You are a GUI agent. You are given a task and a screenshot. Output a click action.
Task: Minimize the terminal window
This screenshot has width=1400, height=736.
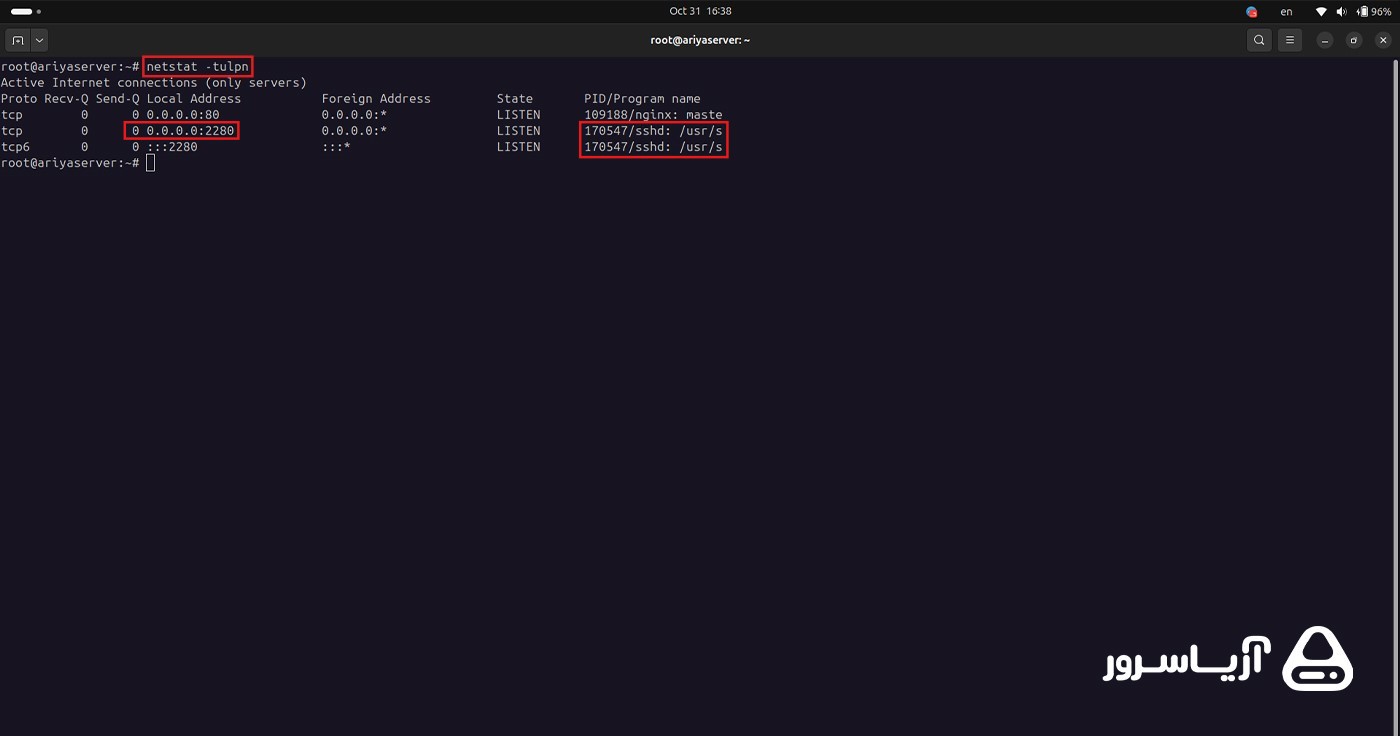click(x=1324, y=41)
